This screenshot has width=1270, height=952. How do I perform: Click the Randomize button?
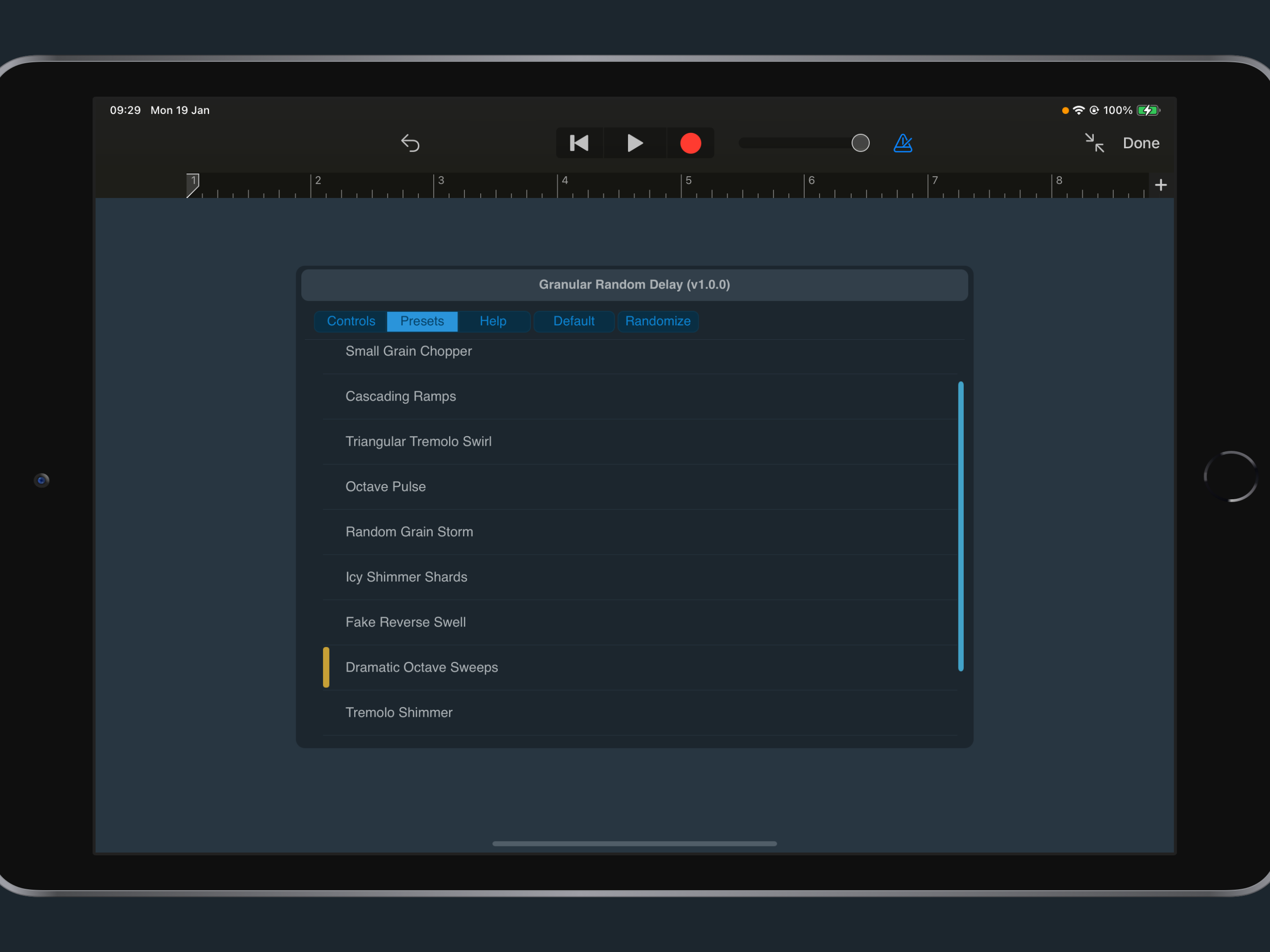point(658,321)
